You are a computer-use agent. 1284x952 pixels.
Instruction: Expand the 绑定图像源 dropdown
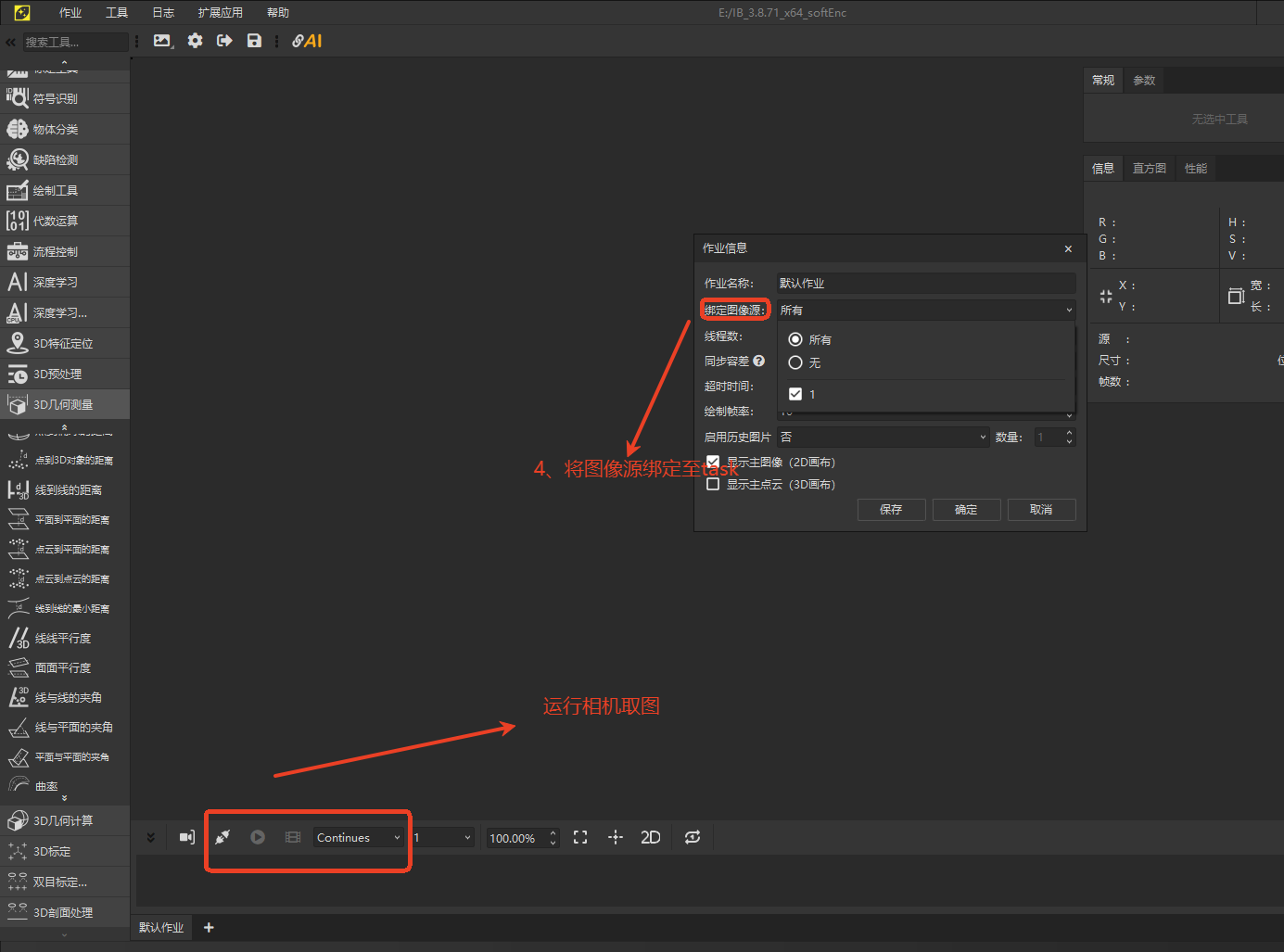pyautogui.click(x=926, y=310)
